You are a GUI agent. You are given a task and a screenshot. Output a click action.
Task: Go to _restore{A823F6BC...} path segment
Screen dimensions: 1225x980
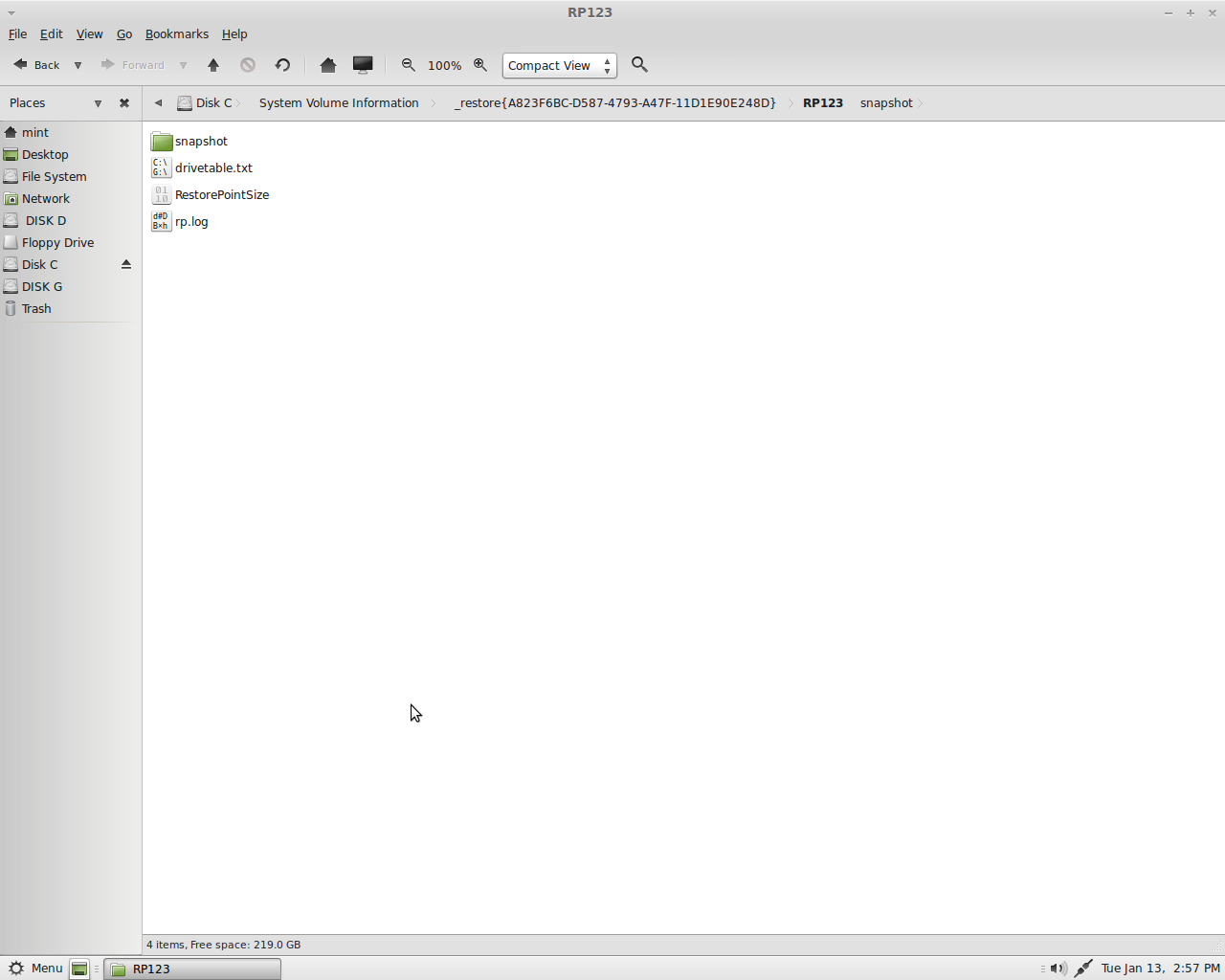point(614,102)
